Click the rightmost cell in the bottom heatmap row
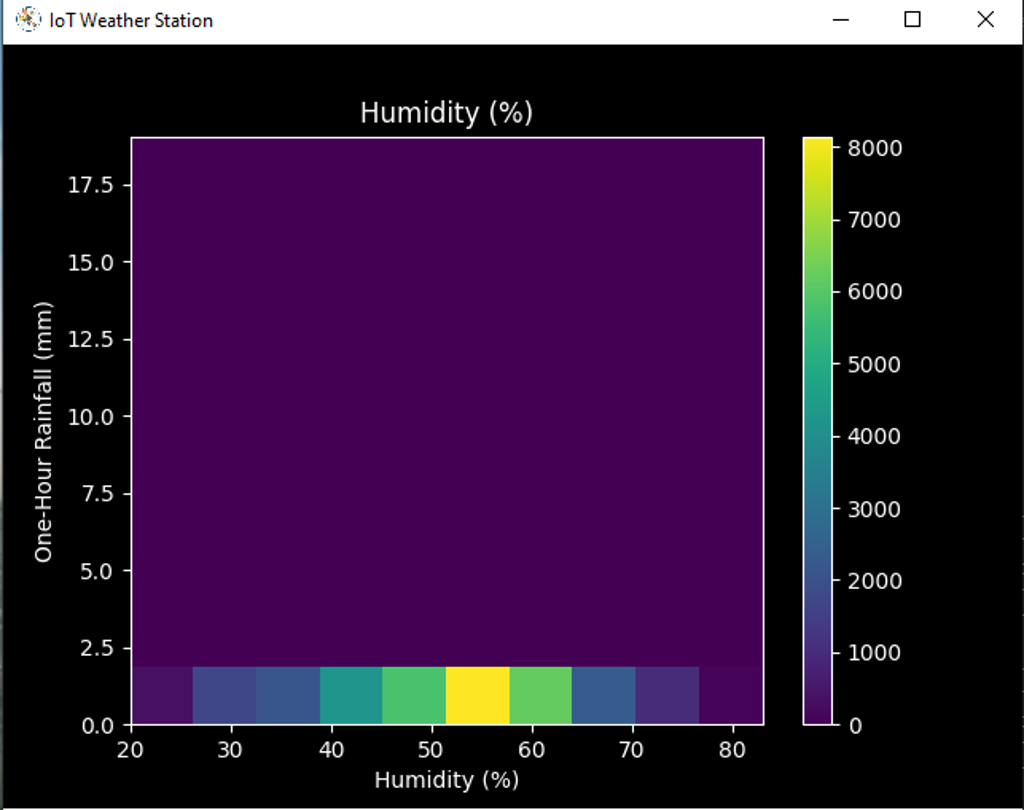The height and width of the screenshot is (810, 1024). tap(731, 695)
